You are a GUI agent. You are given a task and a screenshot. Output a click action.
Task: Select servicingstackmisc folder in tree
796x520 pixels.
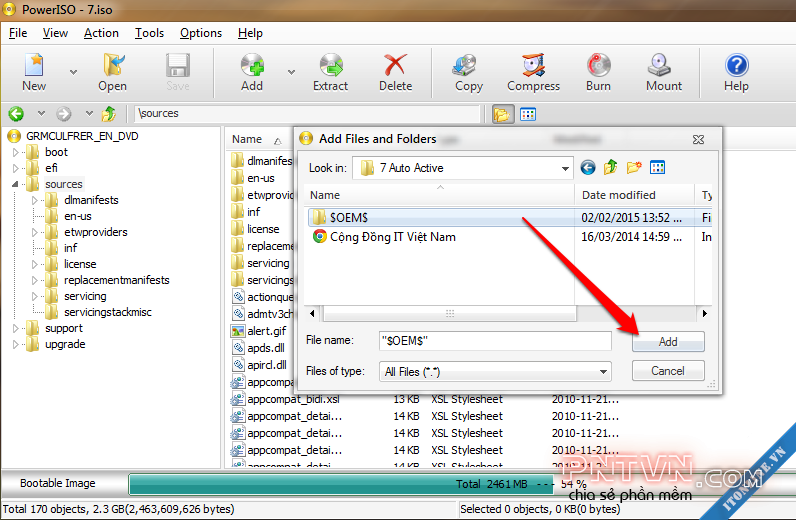tap(108, 312)
